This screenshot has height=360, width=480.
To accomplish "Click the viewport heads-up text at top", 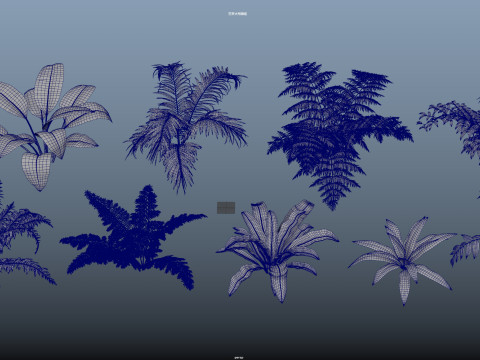I will 238,14.
